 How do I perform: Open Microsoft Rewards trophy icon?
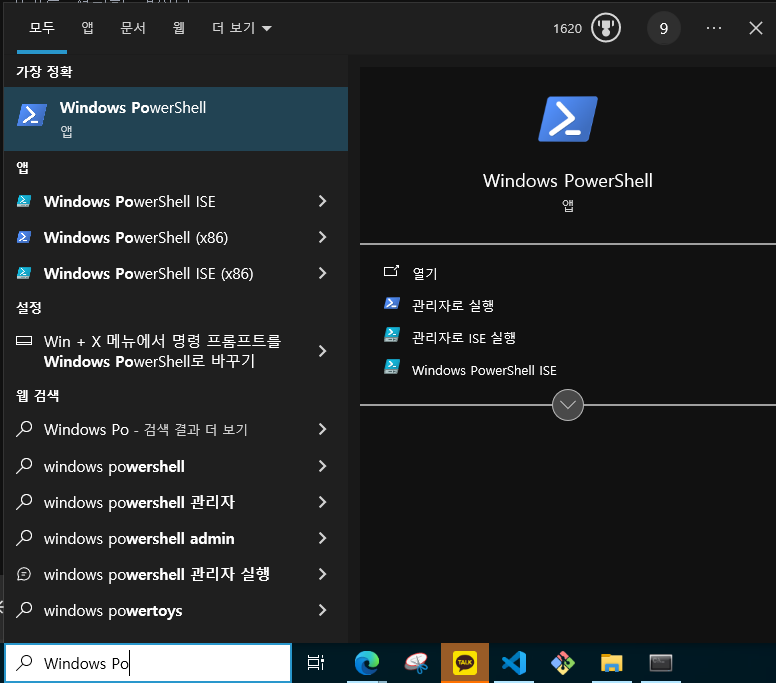606,28
